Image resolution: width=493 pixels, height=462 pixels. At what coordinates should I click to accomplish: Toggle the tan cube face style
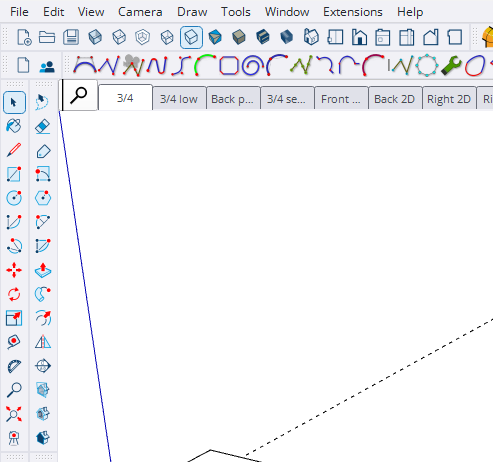point(239,37)
